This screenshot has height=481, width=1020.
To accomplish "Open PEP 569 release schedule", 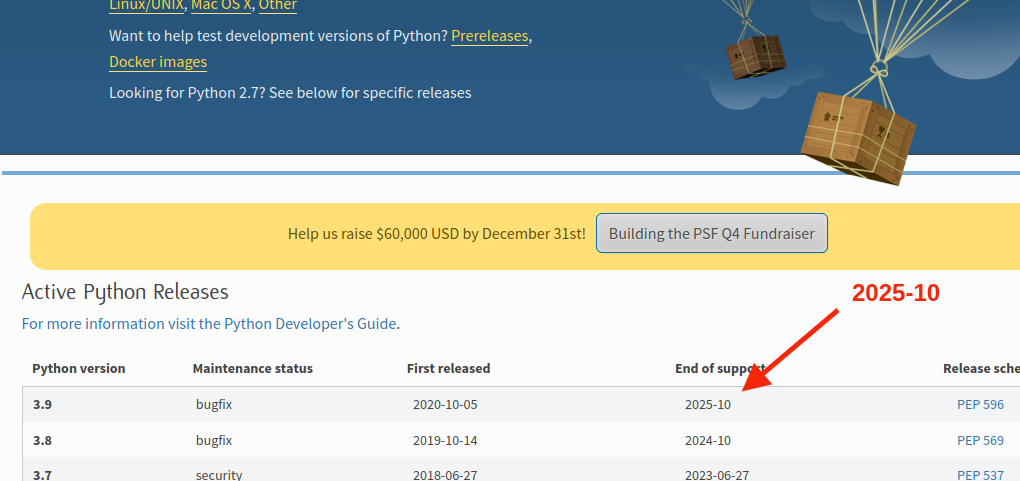I will click(980, 440).
